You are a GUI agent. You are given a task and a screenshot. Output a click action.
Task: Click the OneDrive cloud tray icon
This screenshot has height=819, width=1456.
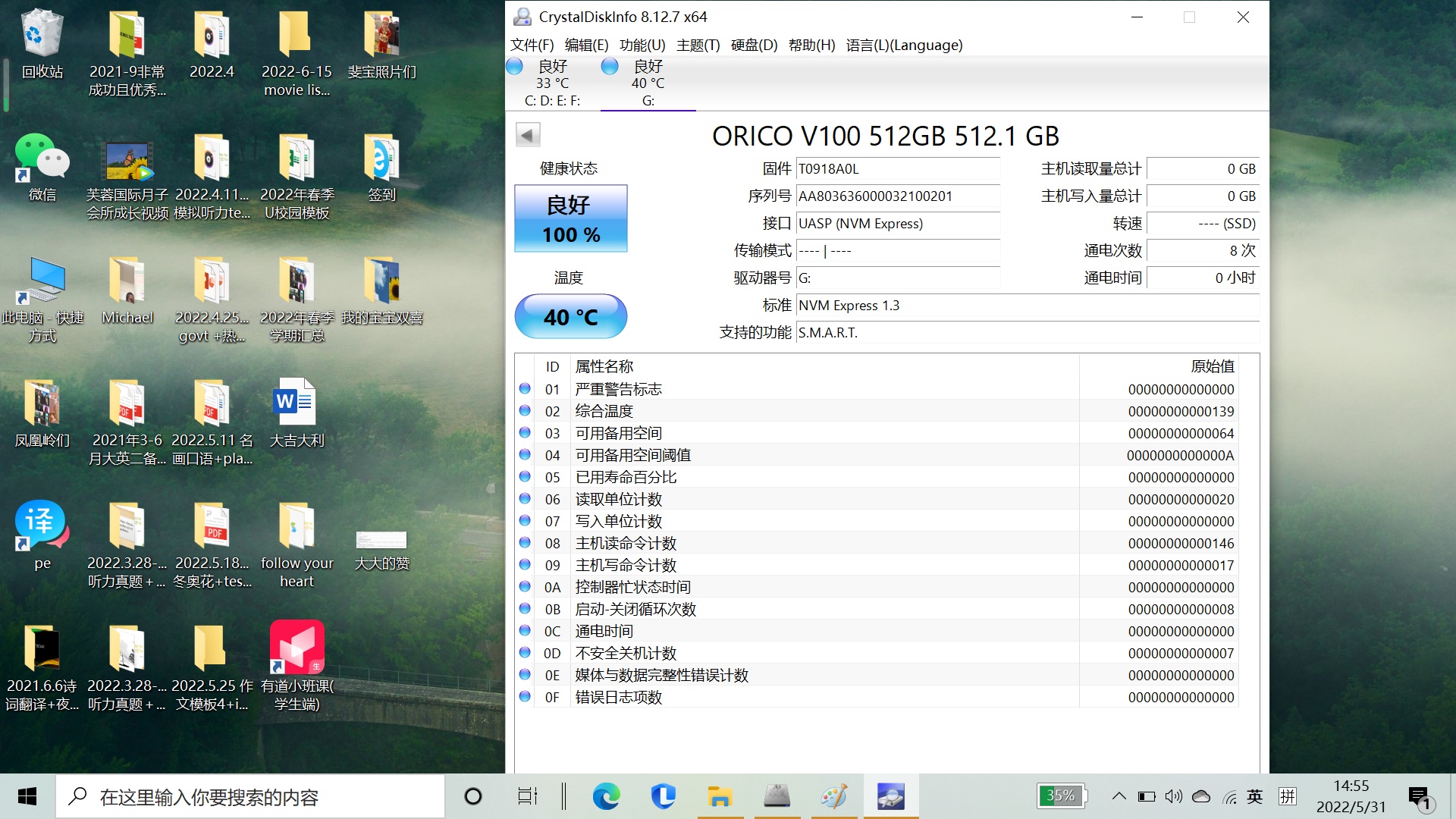1201,796
